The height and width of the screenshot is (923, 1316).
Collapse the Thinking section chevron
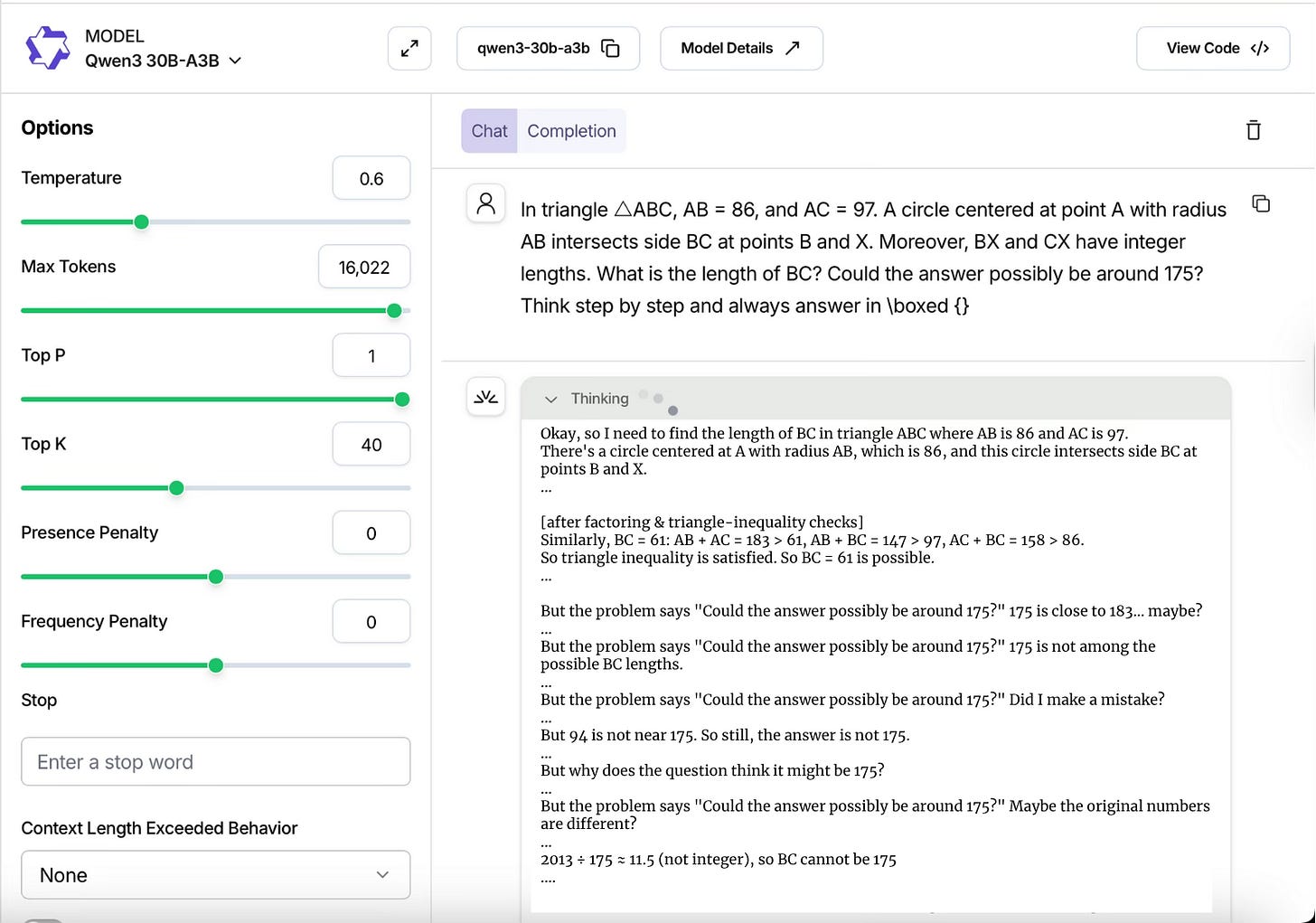(x=550, y=400)
